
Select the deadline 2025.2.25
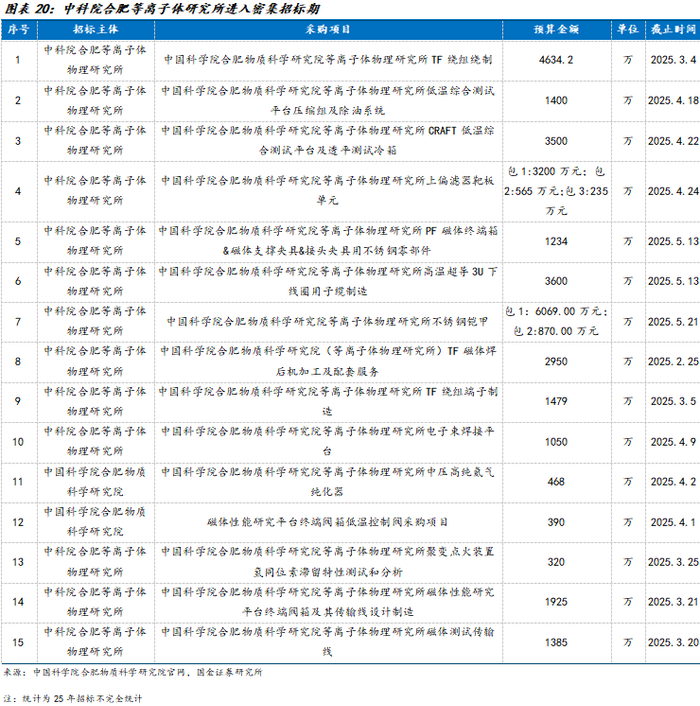673,362
